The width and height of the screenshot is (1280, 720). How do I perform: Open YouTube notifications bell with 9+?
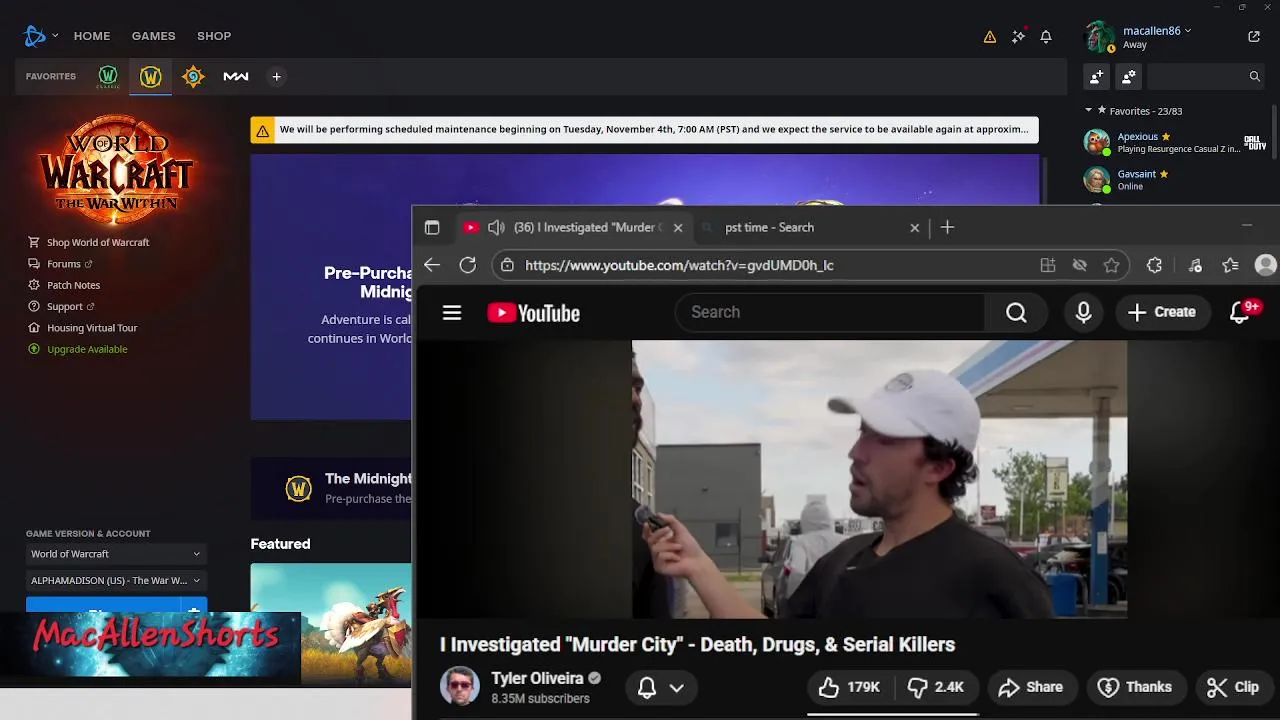1241,312
